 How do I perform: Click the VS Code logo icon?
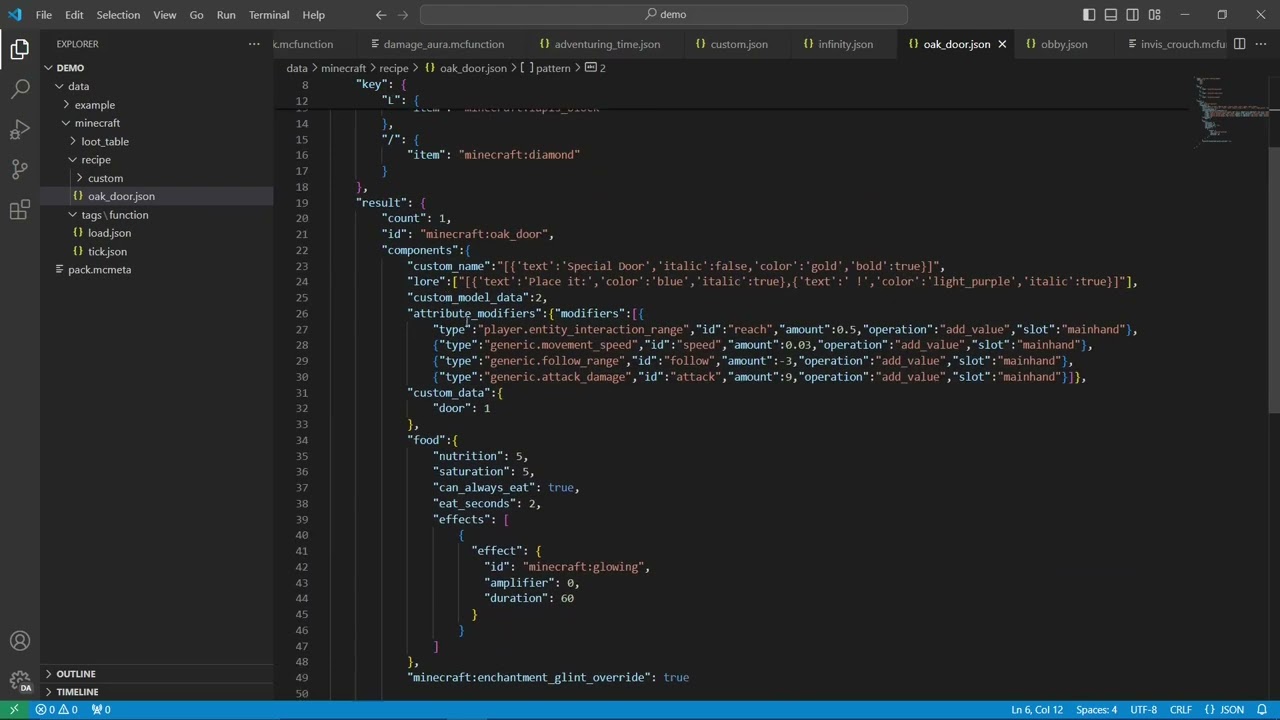click(x=14, y=15)
